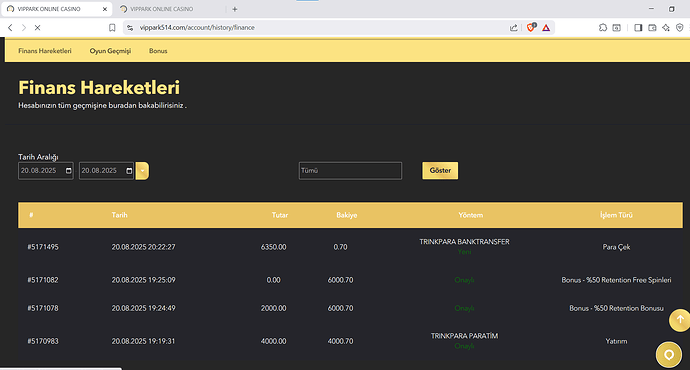
Task: Open the Finans Hareketleri menu item
Action: pos(44,51)
